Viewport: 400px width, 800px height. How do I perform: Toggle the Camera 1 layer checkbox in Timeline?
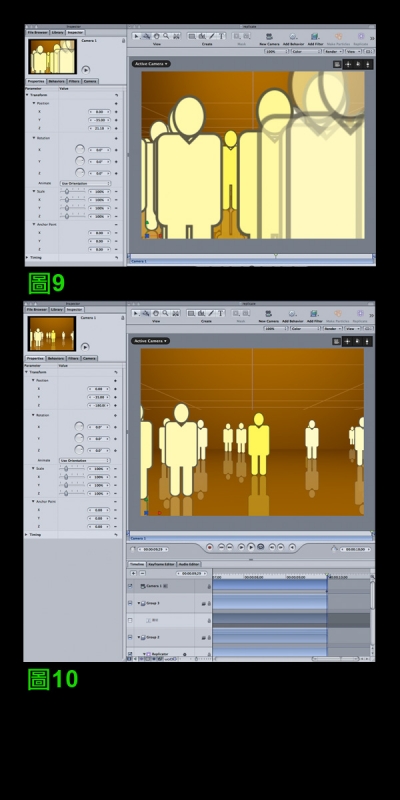[130, 586]
